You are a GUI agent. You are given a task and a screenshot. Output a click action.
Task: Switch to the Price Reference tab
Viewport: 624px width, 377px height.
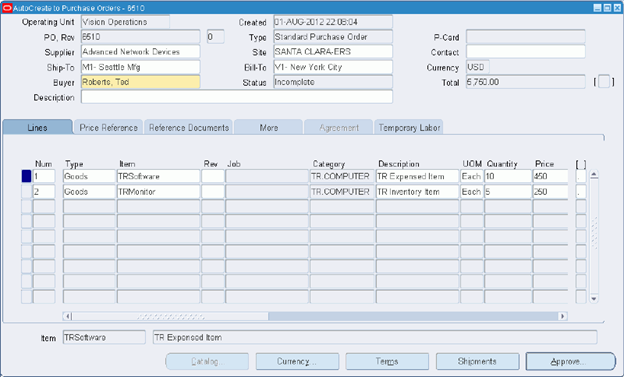[108, 127]
